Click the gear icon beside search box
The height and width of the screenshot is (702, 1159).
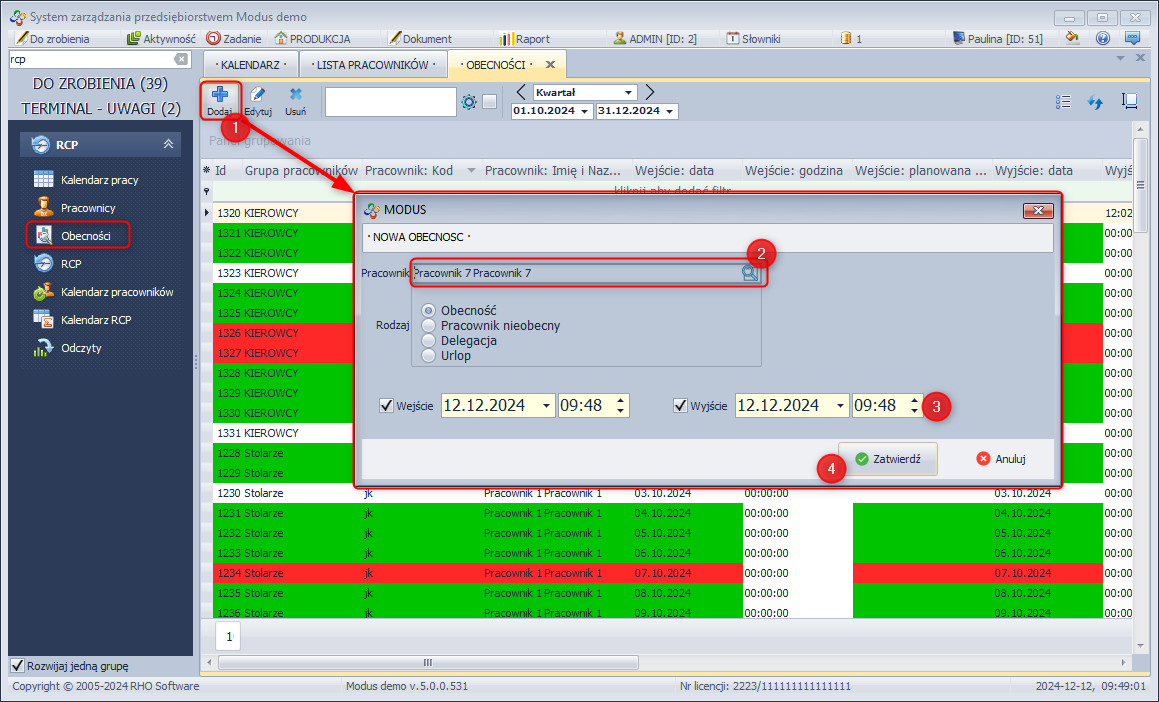click(x=469, y=102)
